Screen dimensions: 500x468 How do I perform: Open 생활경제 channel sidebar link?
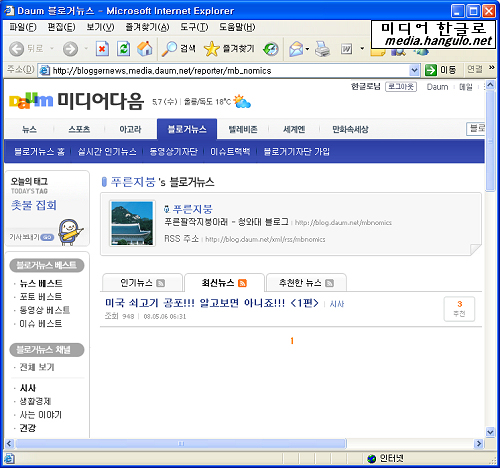tap(35, 401)
